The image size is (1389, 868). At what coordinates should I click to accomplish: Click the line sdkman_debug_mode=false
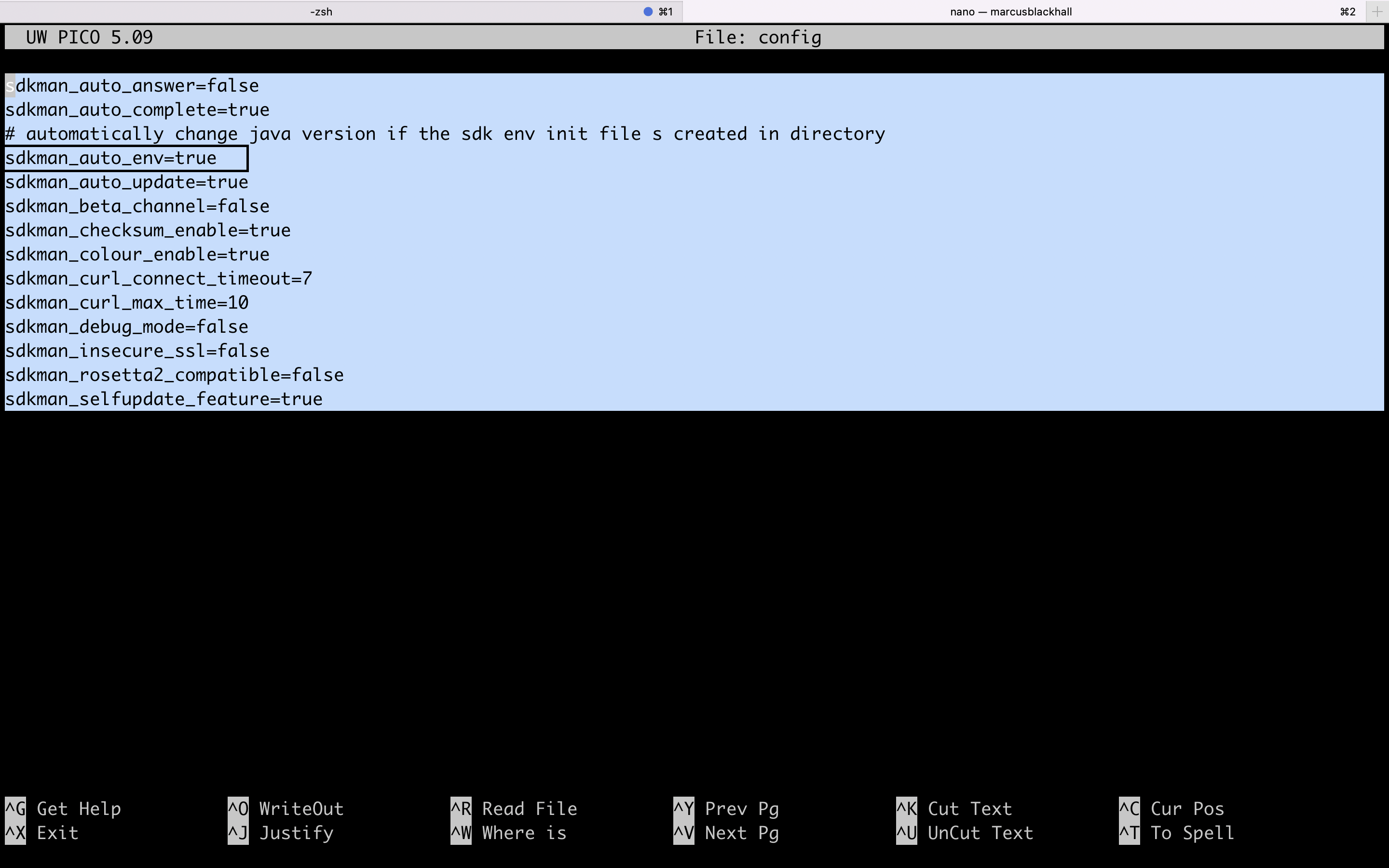click(x=127, y=326)
